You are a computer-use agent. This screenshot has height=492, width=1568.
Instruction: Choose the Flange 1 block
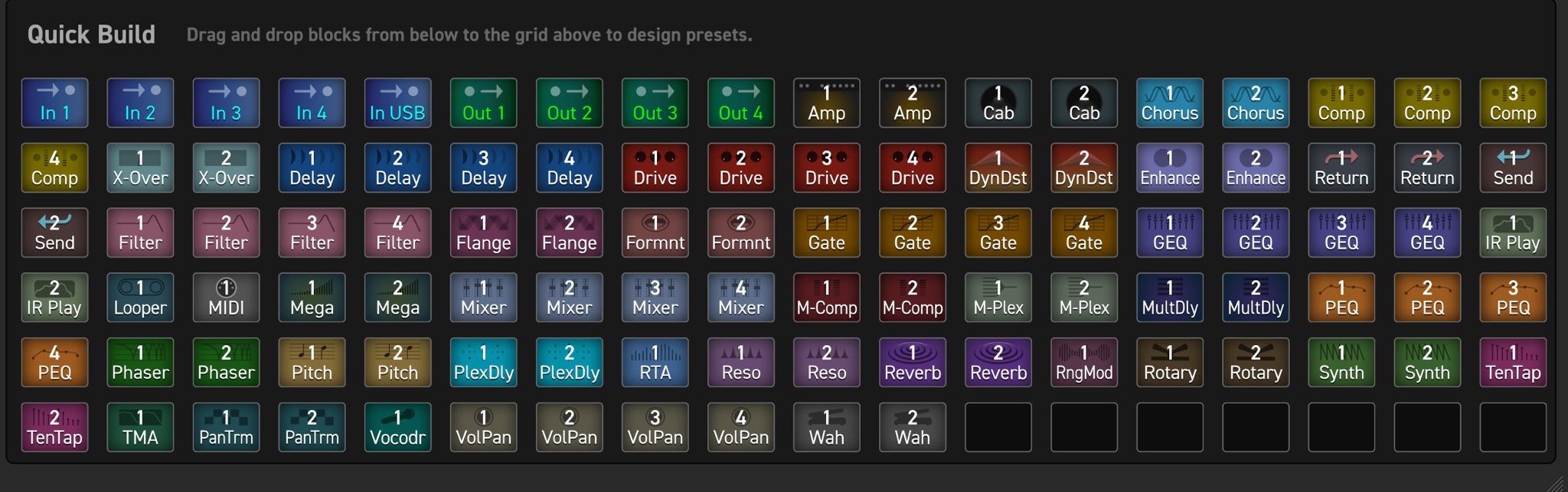tap(483, 233)
